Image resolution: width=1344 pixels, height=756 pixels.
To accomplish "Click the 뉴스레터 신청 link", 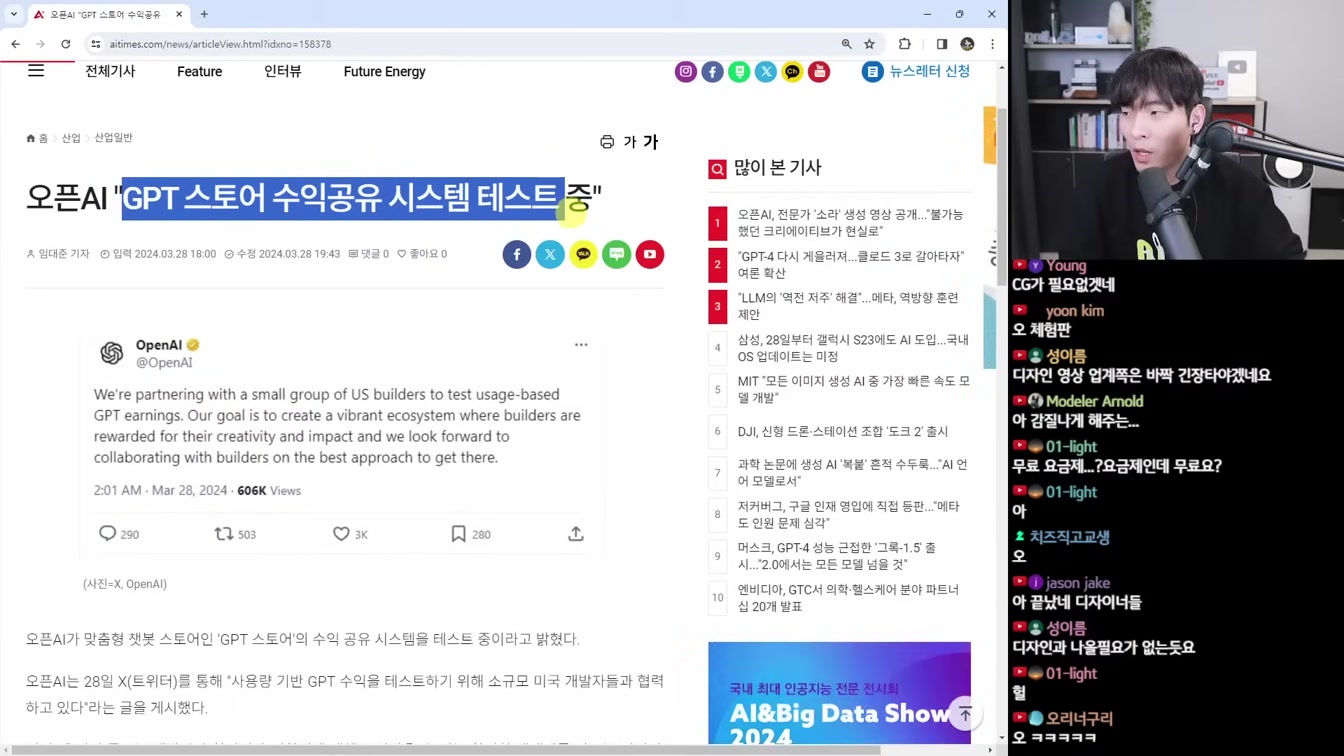I will 930,72.
